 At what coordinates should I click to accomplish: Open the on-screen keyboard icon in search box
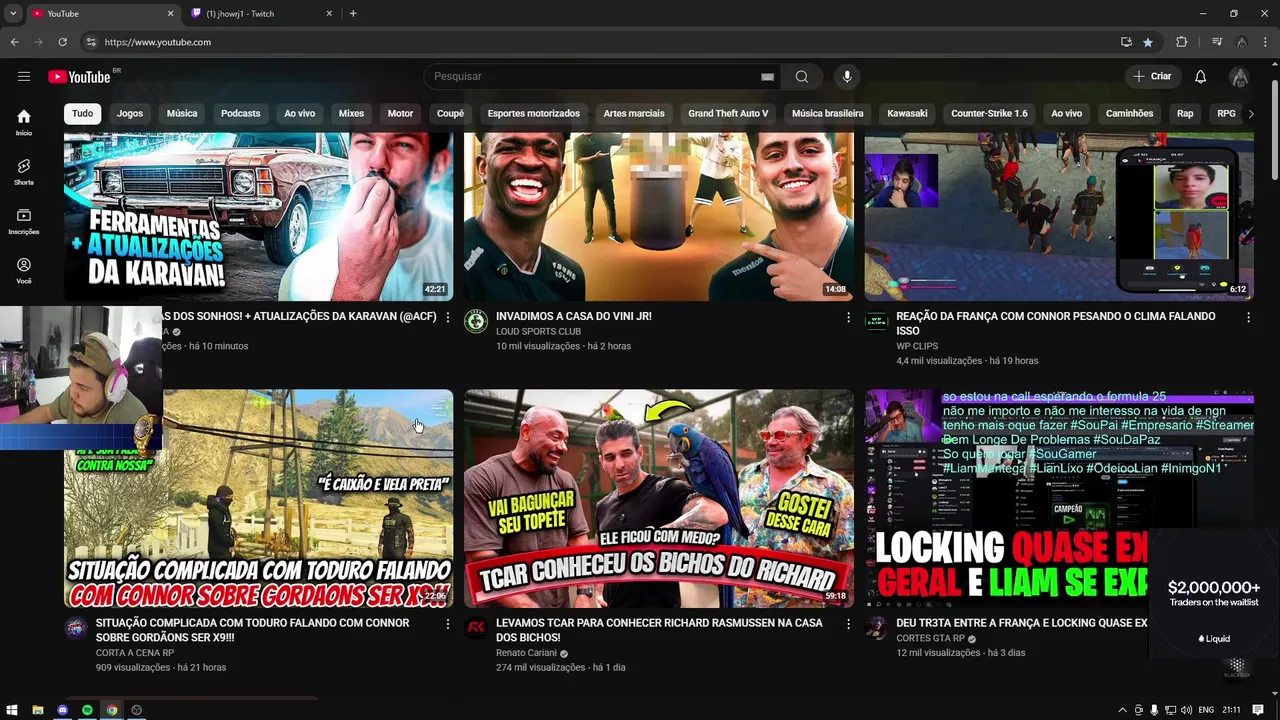click(767, 77)
